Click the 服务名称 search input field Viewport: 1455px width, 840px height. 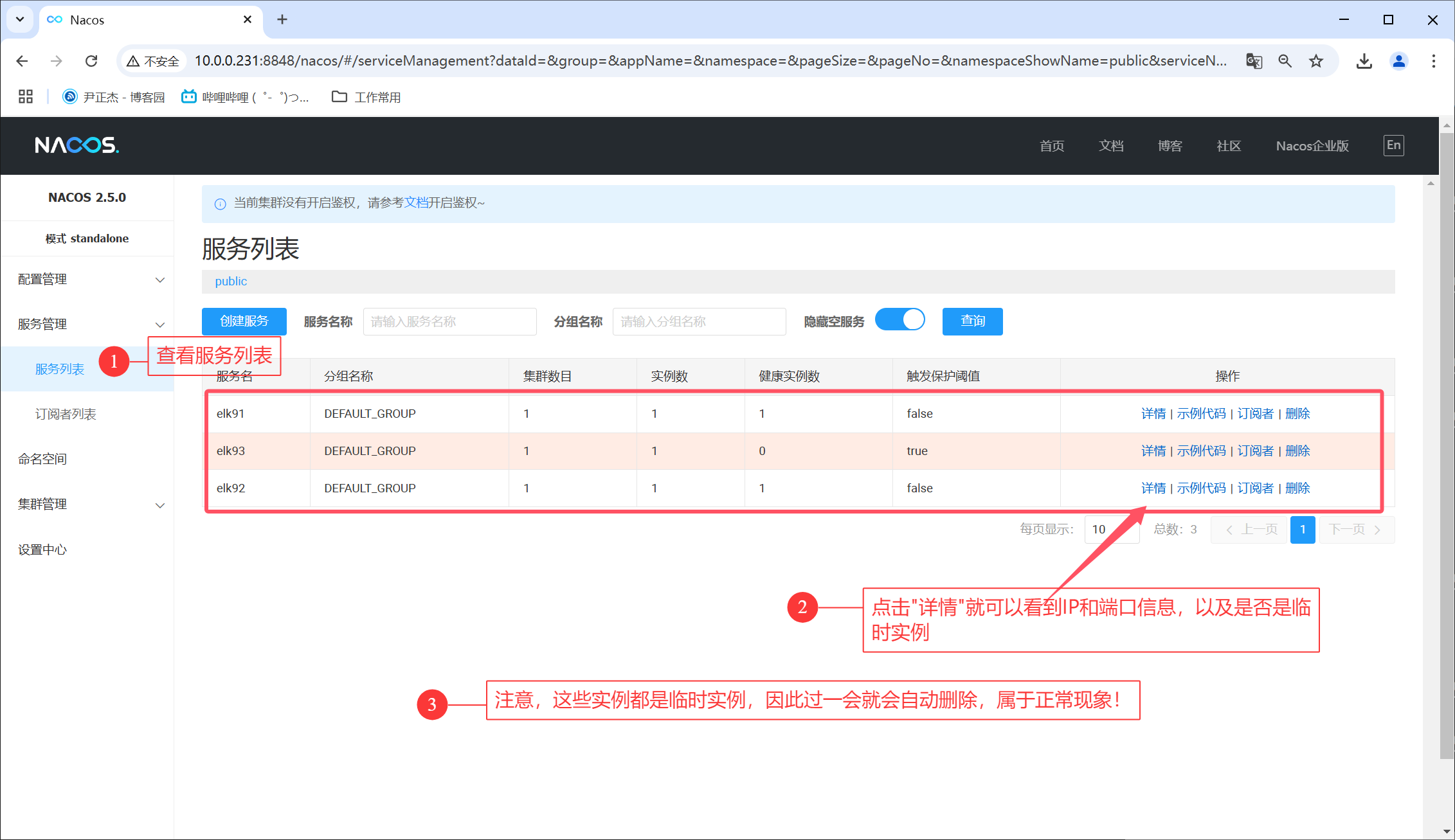pyautogui.click(x=449, y=321)
